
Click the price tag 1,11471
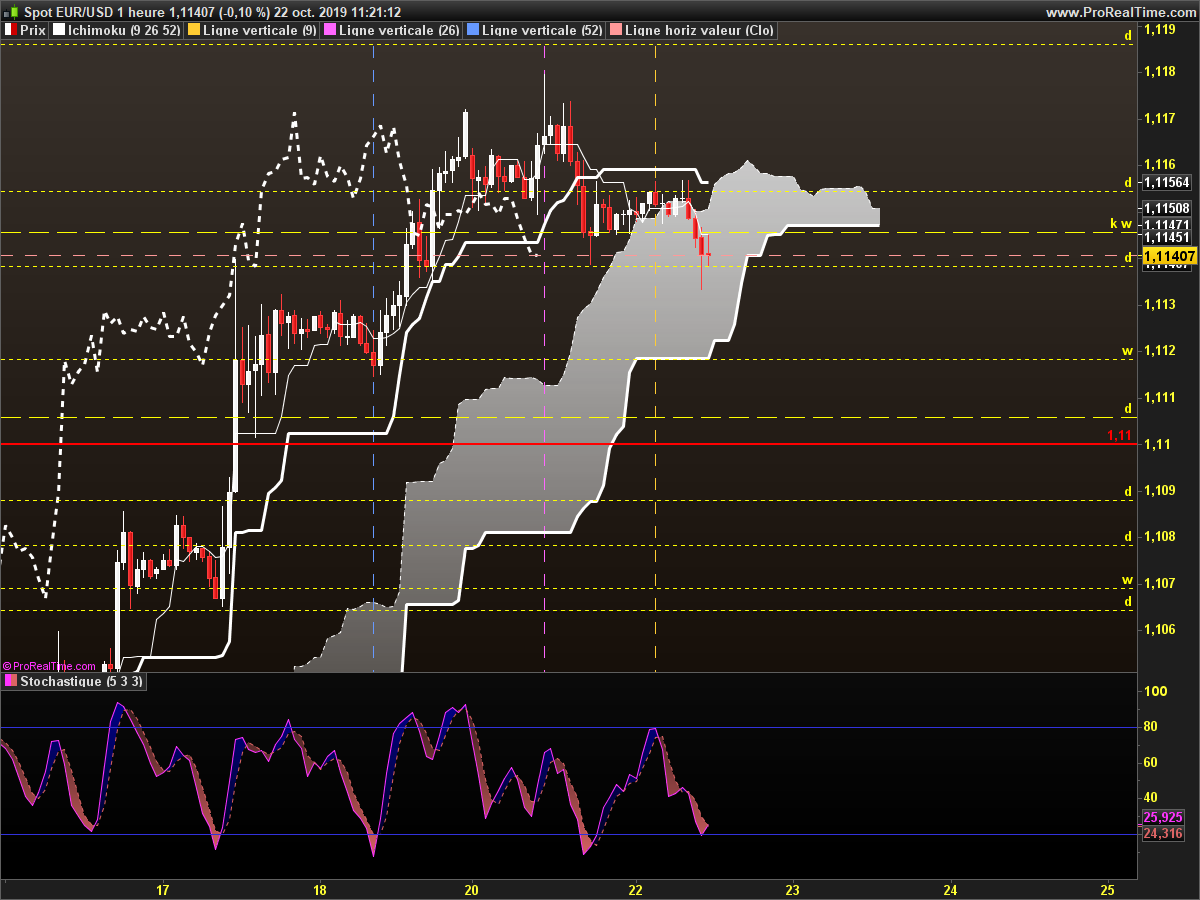coord(1167,225)
